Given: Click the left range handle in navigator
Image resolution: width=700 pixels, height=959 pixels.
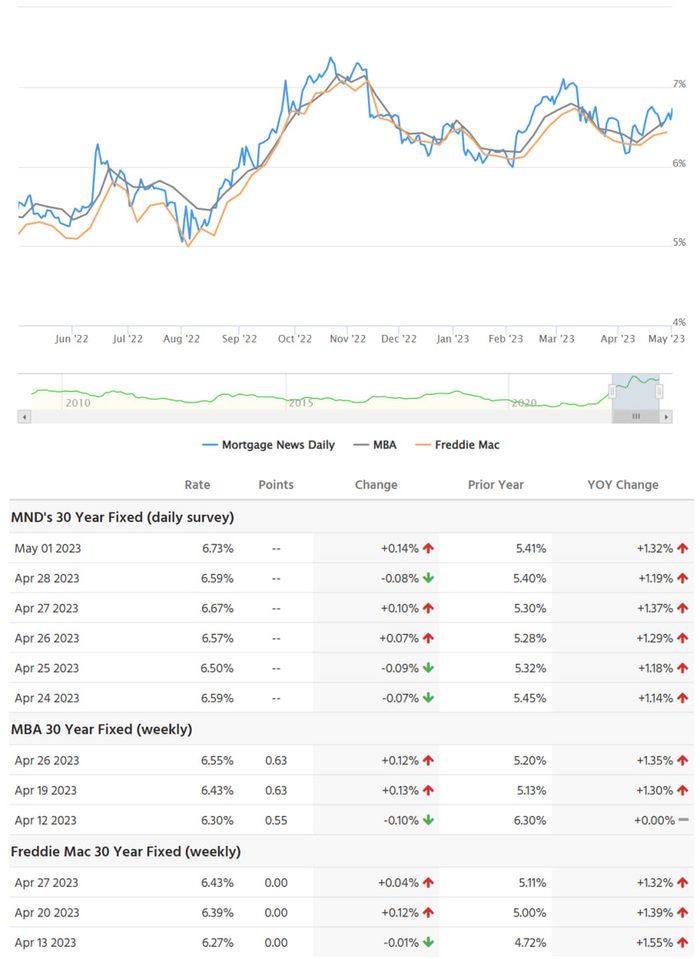Looking at the screenshot, I should click(x=612, y=392).
